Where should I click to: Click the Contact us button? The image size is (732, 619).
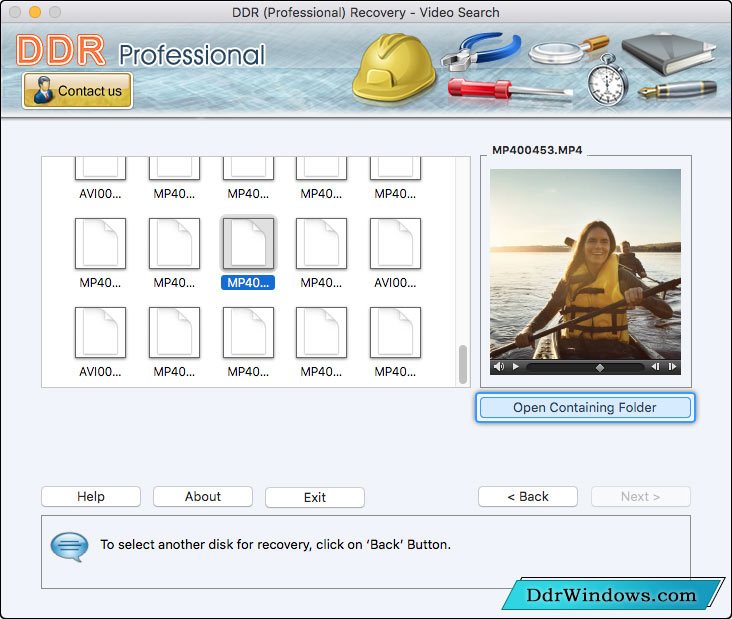coord(77,91)
